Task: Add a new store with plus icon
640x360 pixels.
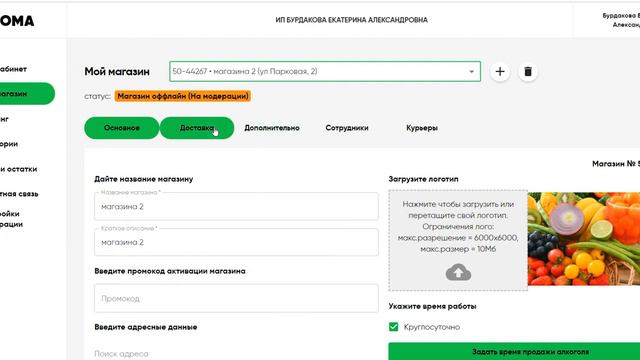Action: point(500,71)
